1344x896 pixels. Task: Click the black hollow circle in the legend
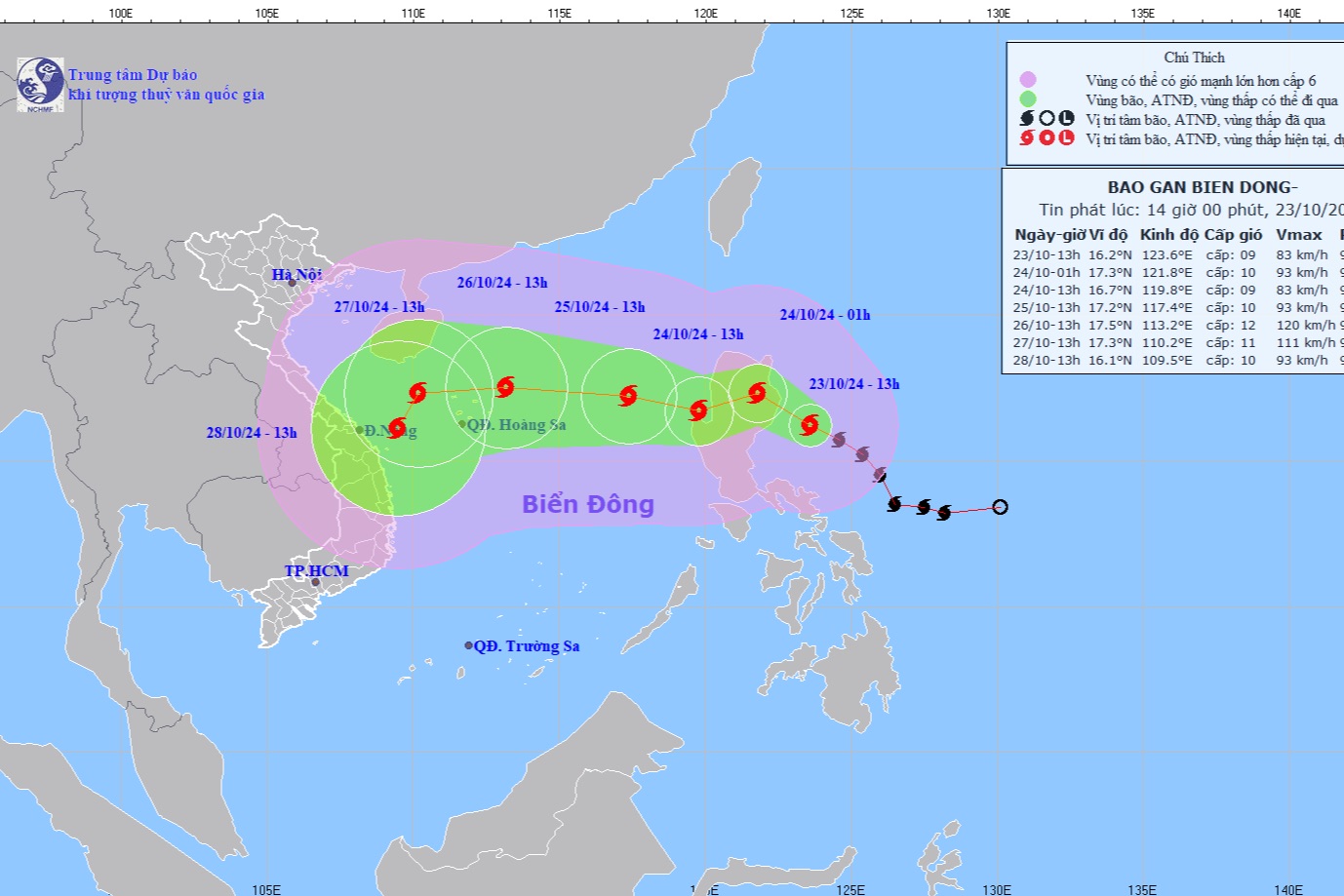tap(1047, 118)
